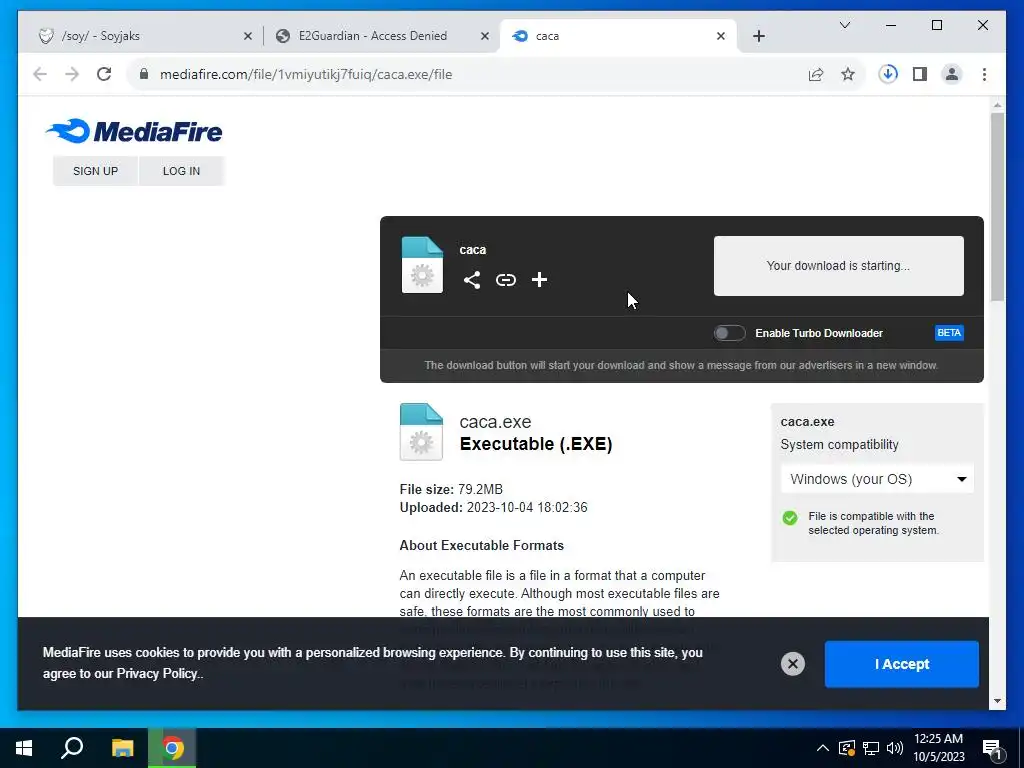This screenshot has width=1024, height=768.
Task: Click the SIGN UP button
Action: pyautogui.click(x=95, y=171)
